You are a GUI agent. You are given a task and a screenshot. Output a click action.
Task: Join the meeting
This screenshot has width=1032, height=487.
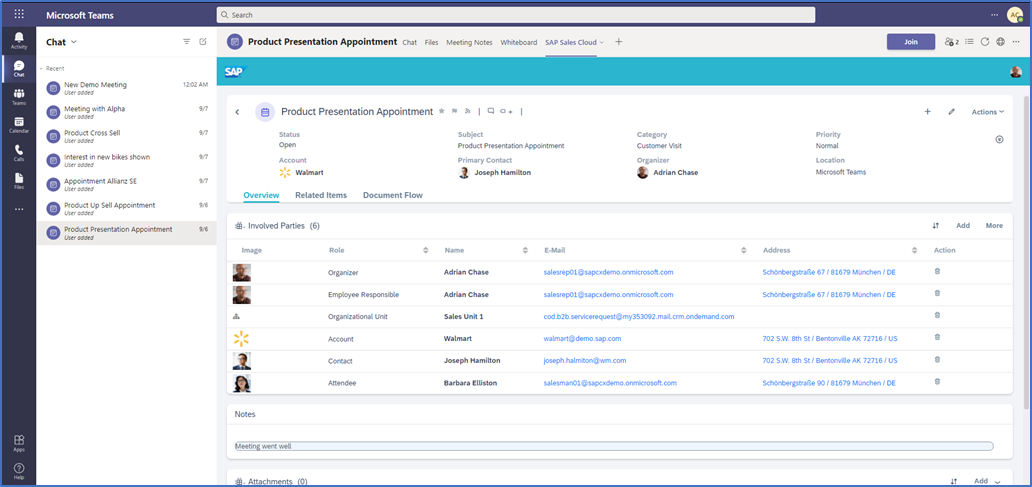click(911, 41)
